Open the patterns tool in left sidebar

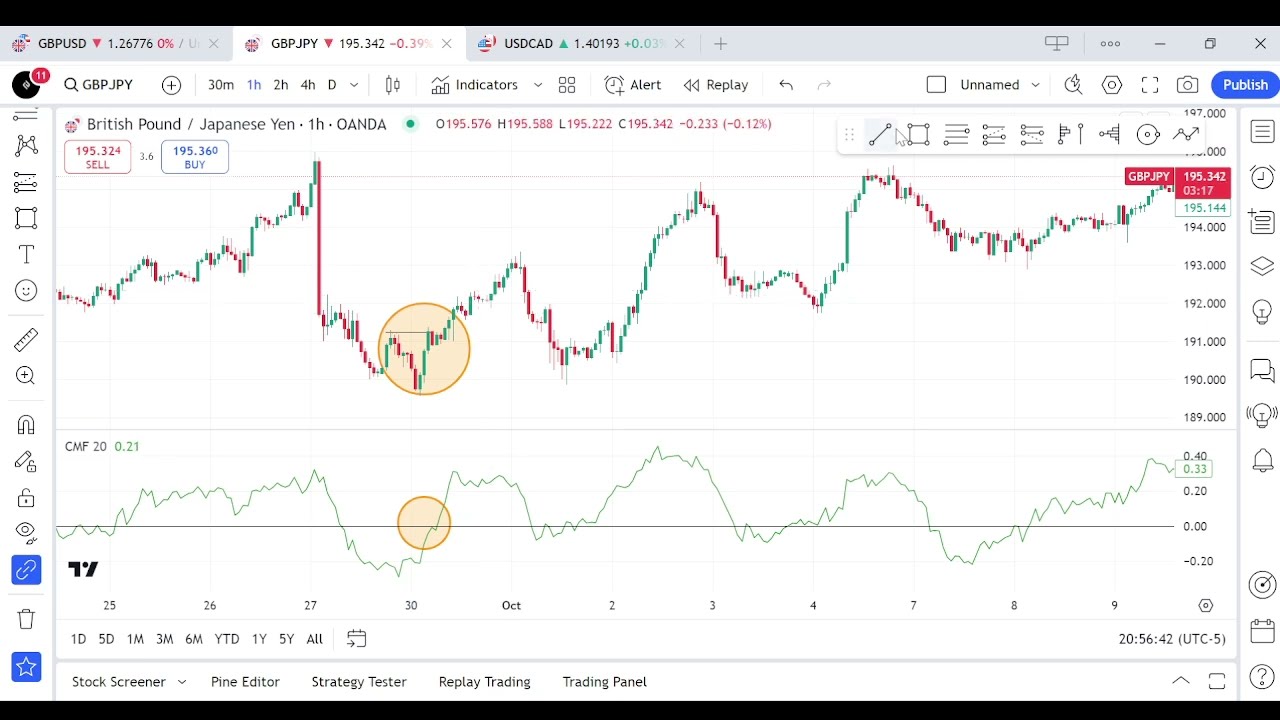coord(26,145)
